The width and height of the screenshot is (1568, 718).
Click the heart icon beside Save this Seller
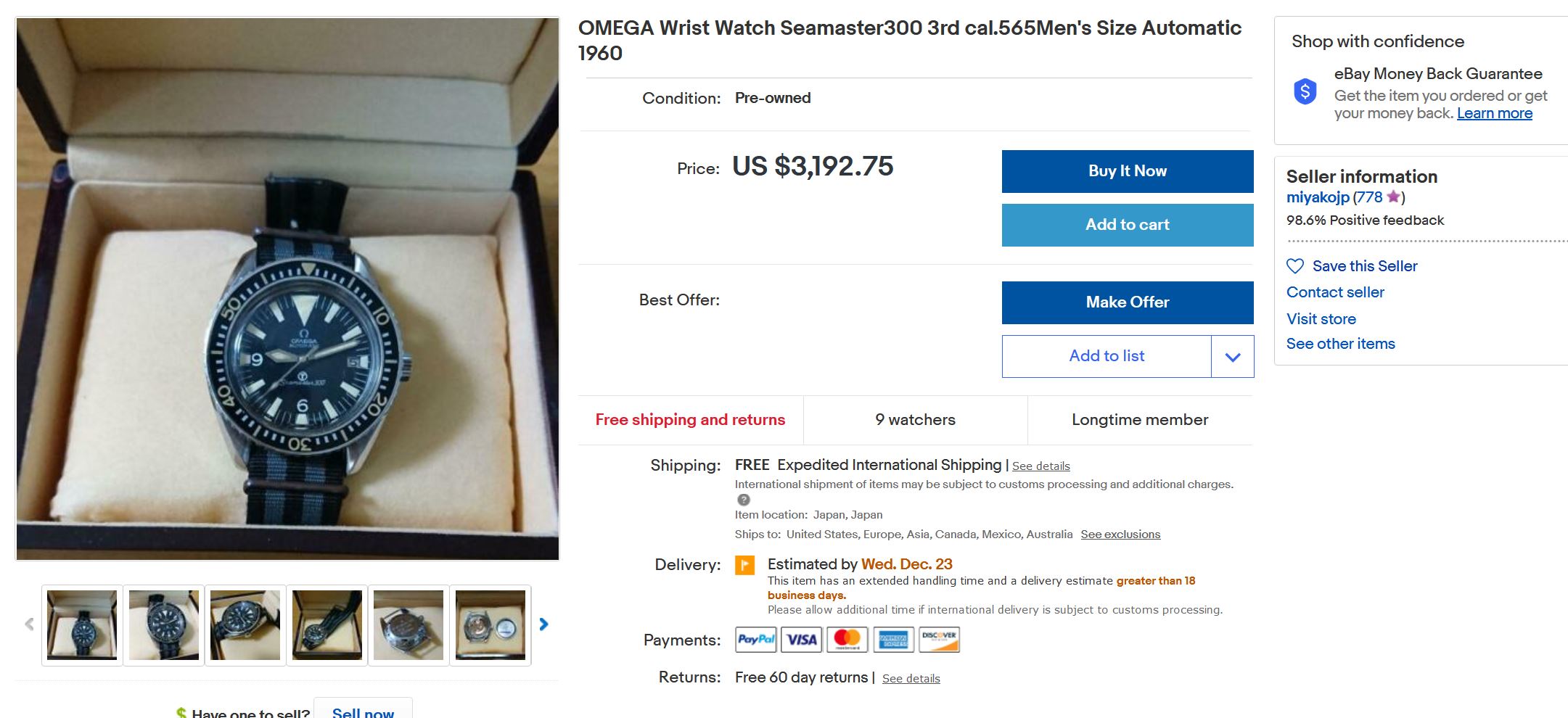(1295, 266)
